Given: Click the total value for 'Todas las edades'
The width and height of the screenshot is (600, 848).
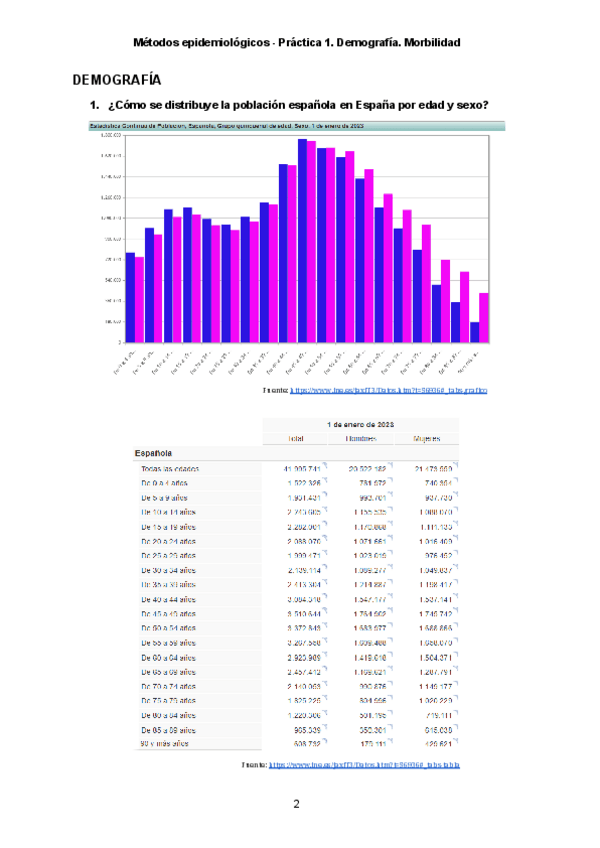Looking at the screenshot, I should (x=301, y=468).
